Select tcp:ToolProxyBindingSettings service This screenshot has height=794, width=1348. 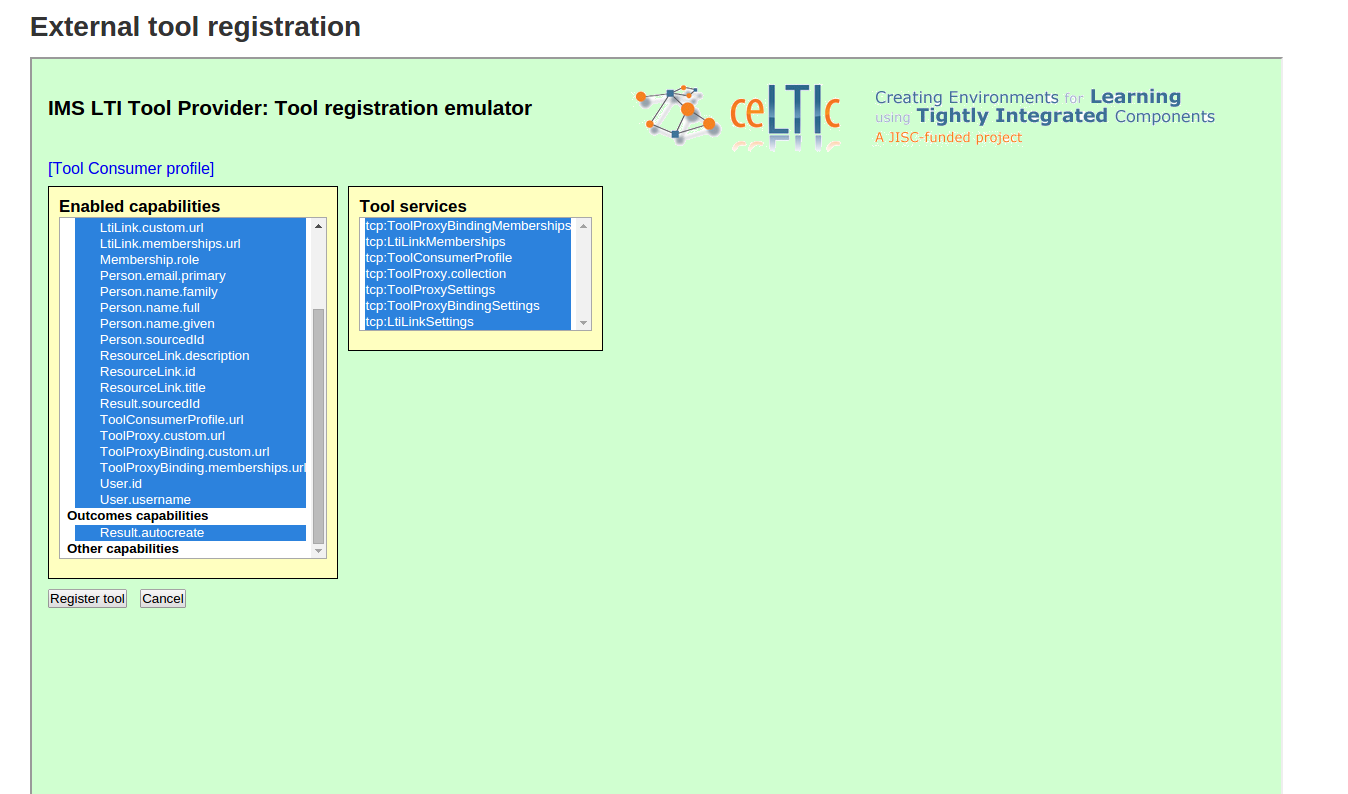point(468,305)
